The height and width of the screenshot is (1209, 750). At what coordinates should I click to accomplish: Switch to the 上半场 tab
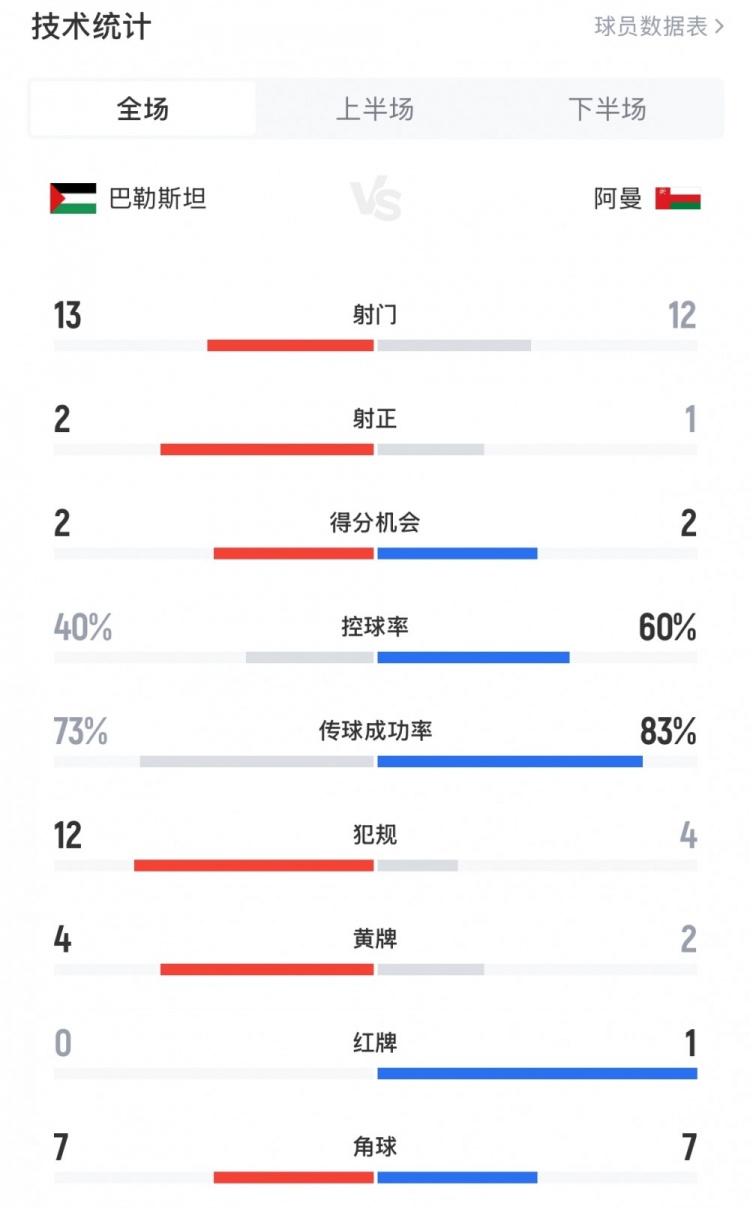click(375, 109)
